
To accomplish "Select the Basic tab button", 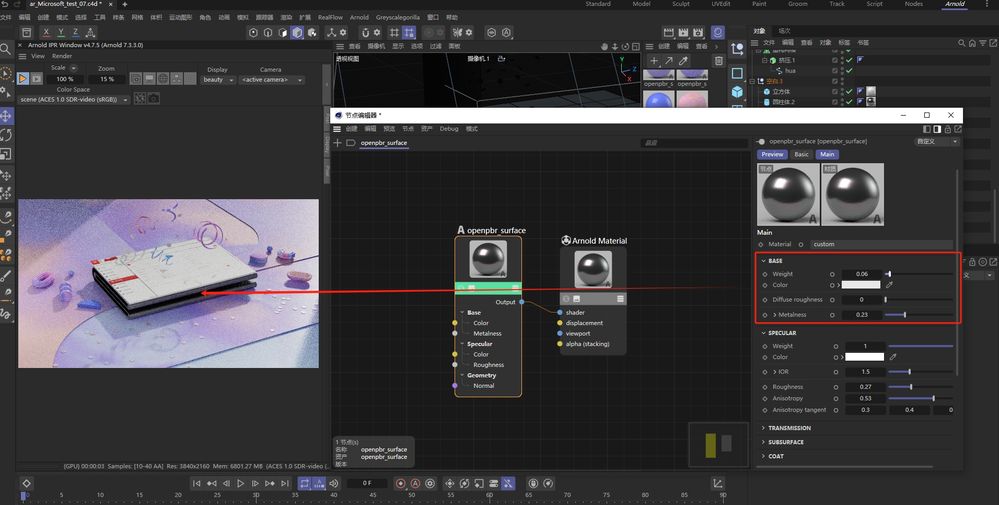I will coord(801,154).
